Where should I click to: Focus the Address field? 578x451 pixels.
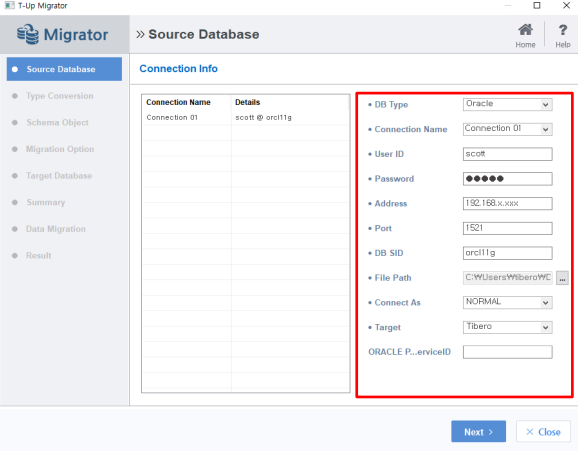coord(507,204)
